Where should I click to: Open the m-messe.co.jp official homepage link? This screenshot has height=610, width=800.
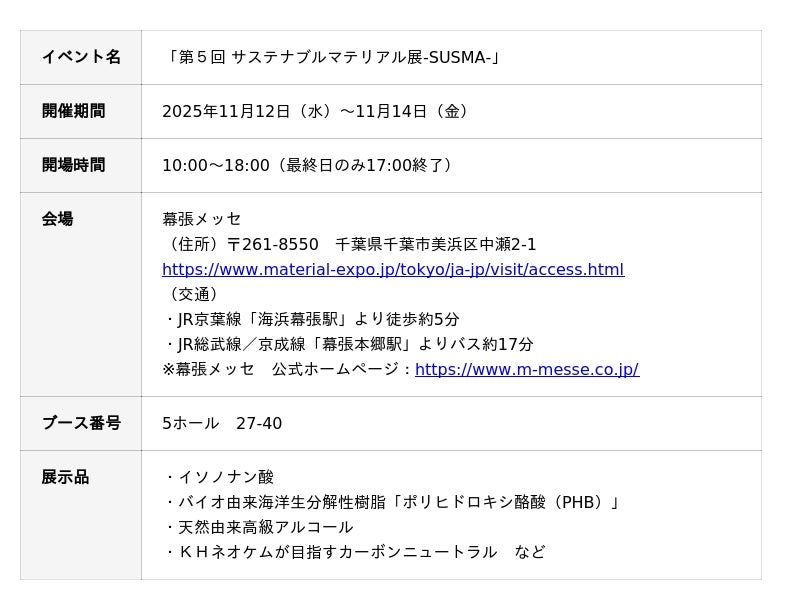[526, 370]
